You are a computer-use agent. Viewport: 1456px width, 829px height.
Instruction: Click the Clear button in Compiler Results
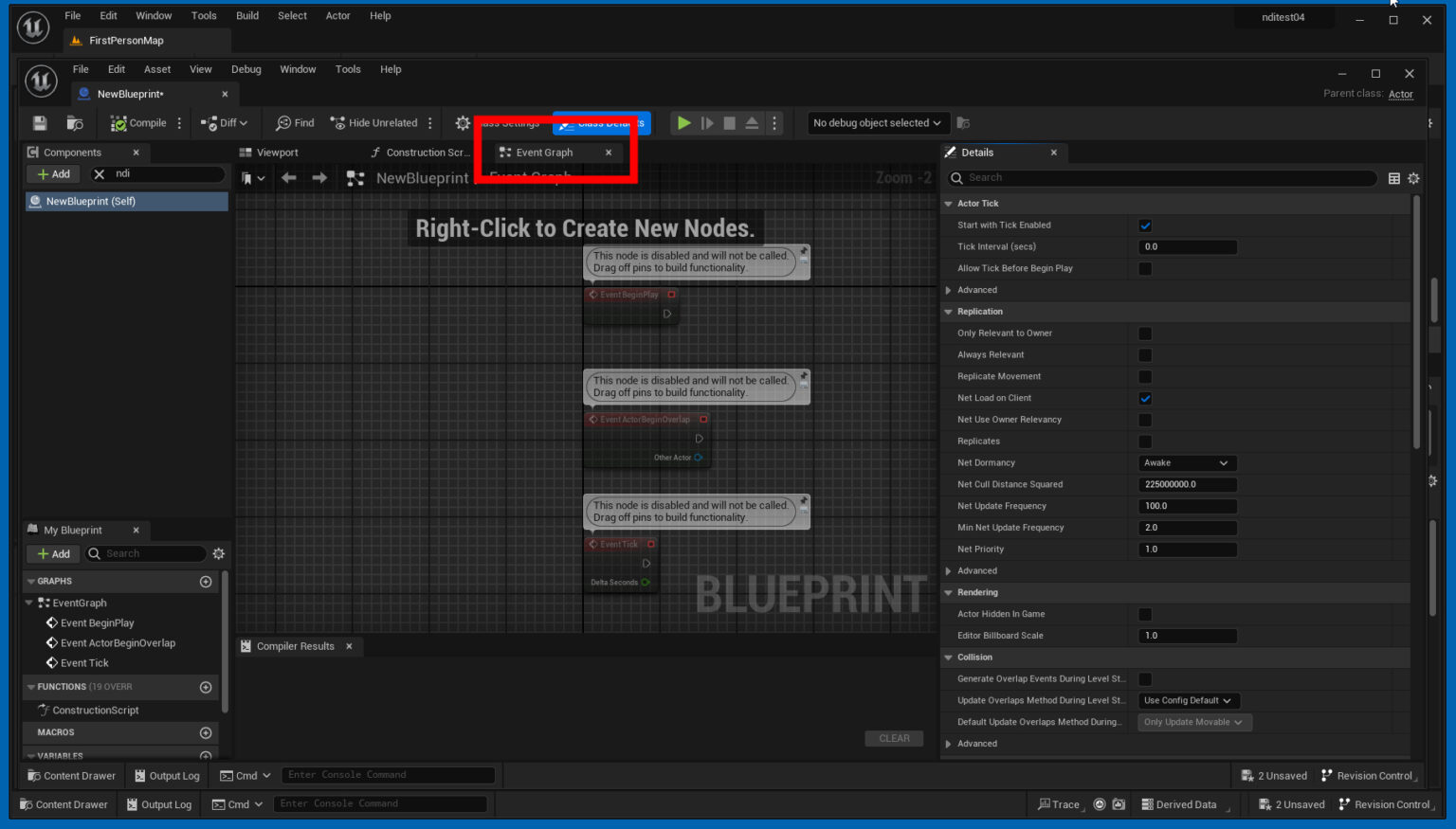[893, 737]
